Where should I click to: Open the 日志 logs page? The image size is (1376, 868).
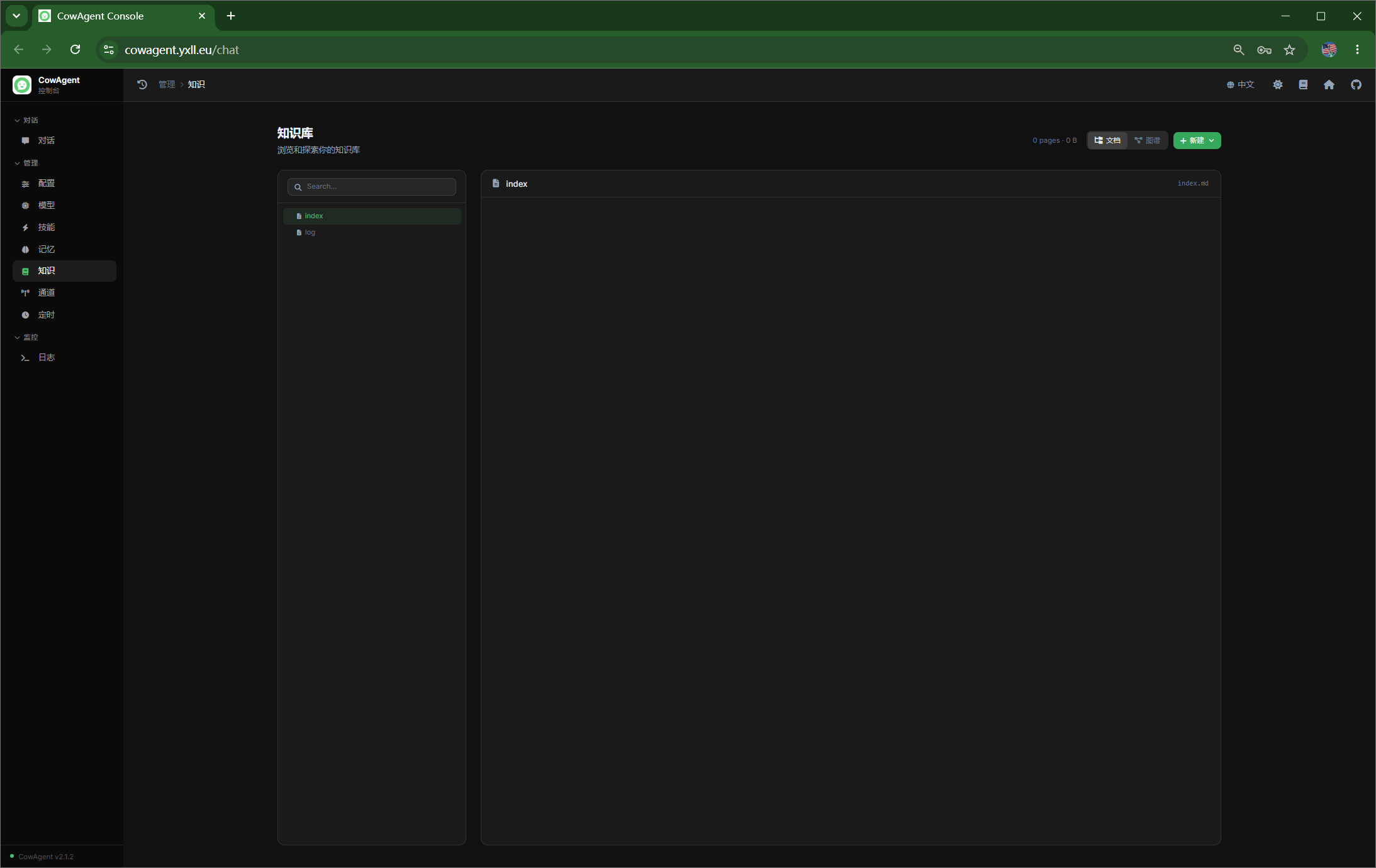[64, 357]
